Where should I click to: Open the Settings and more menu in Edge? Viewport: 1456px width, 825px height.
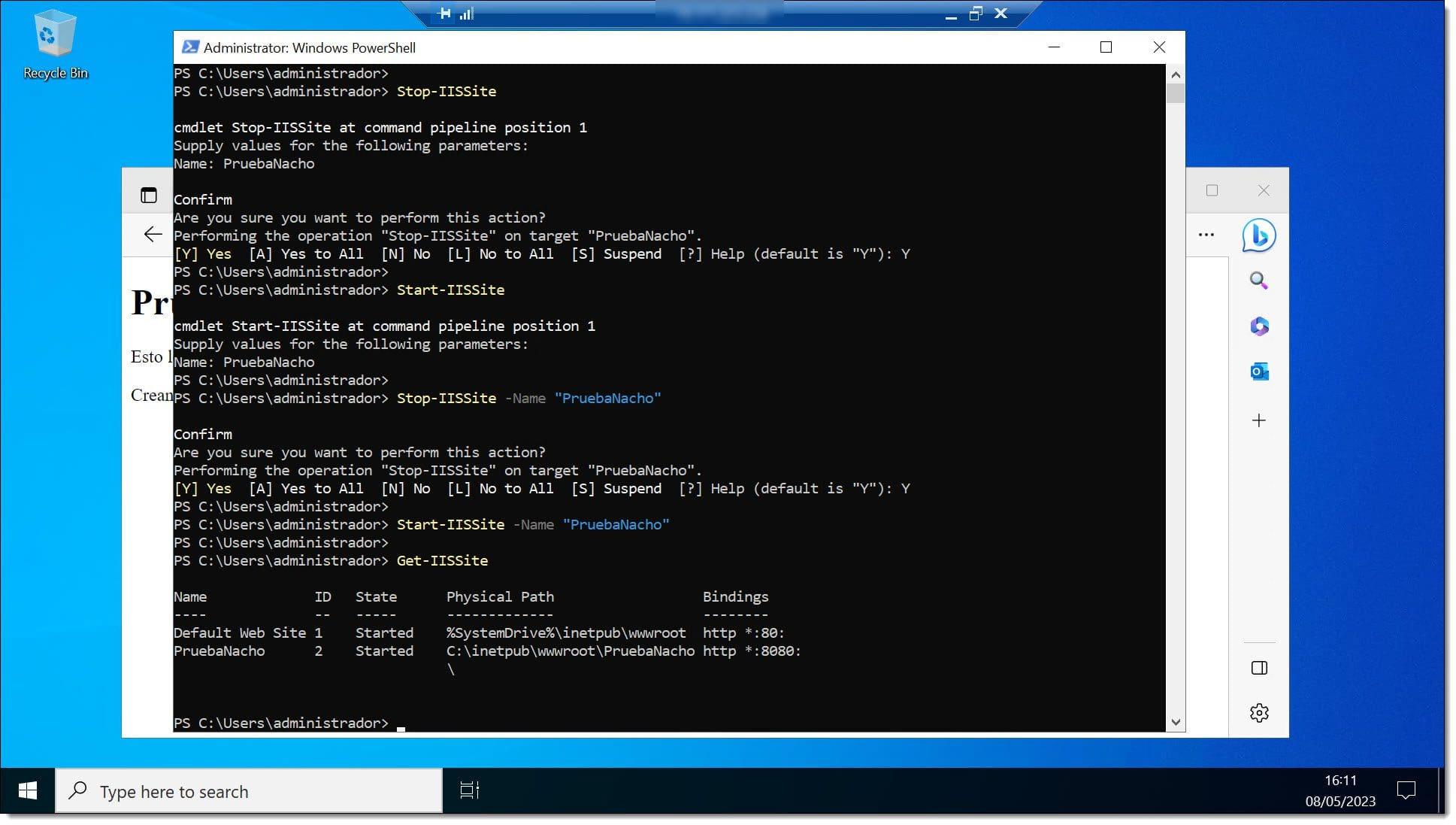coord(1206,235)
